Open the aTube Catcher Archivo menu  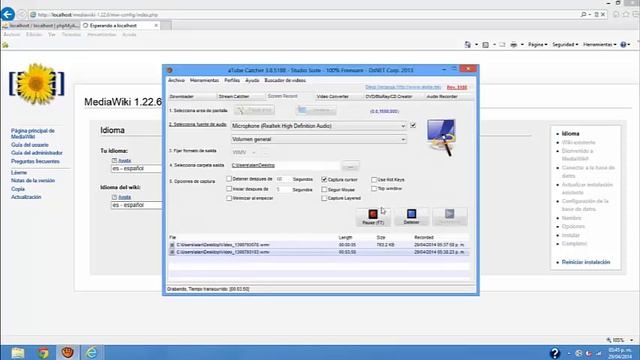click(176, 80)
